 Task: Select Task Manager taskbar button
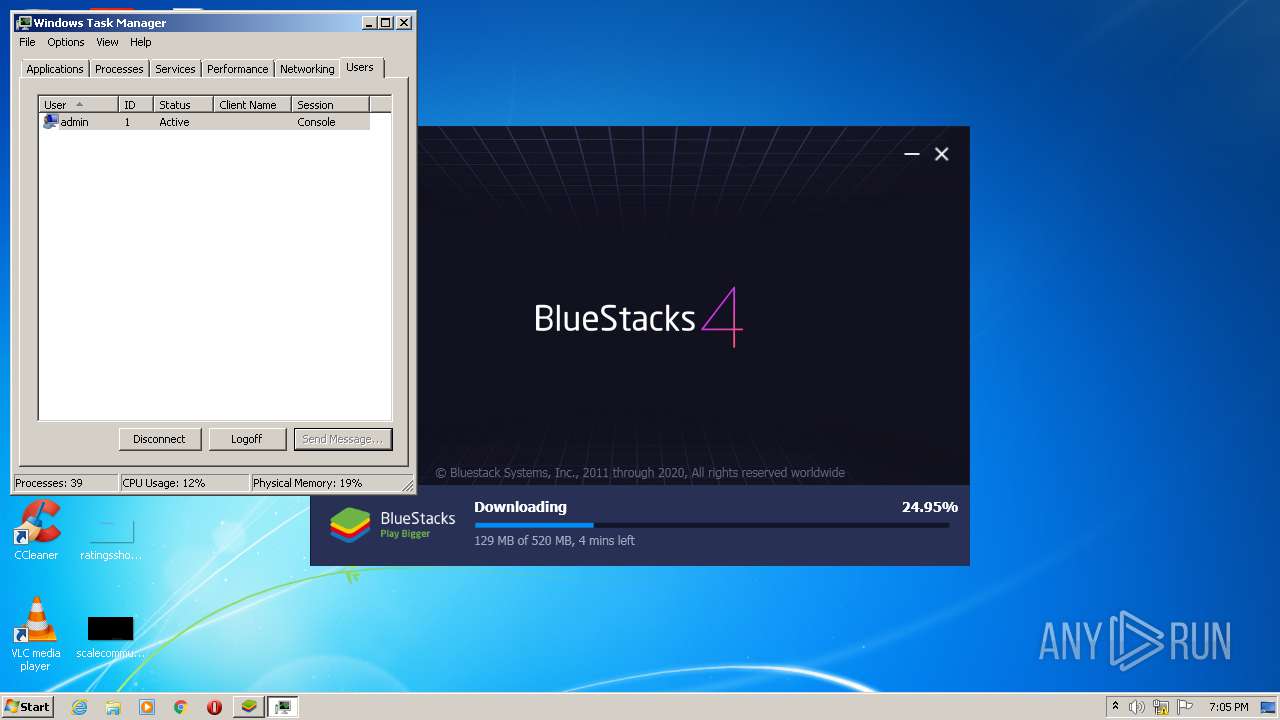[x=283, y=707]
